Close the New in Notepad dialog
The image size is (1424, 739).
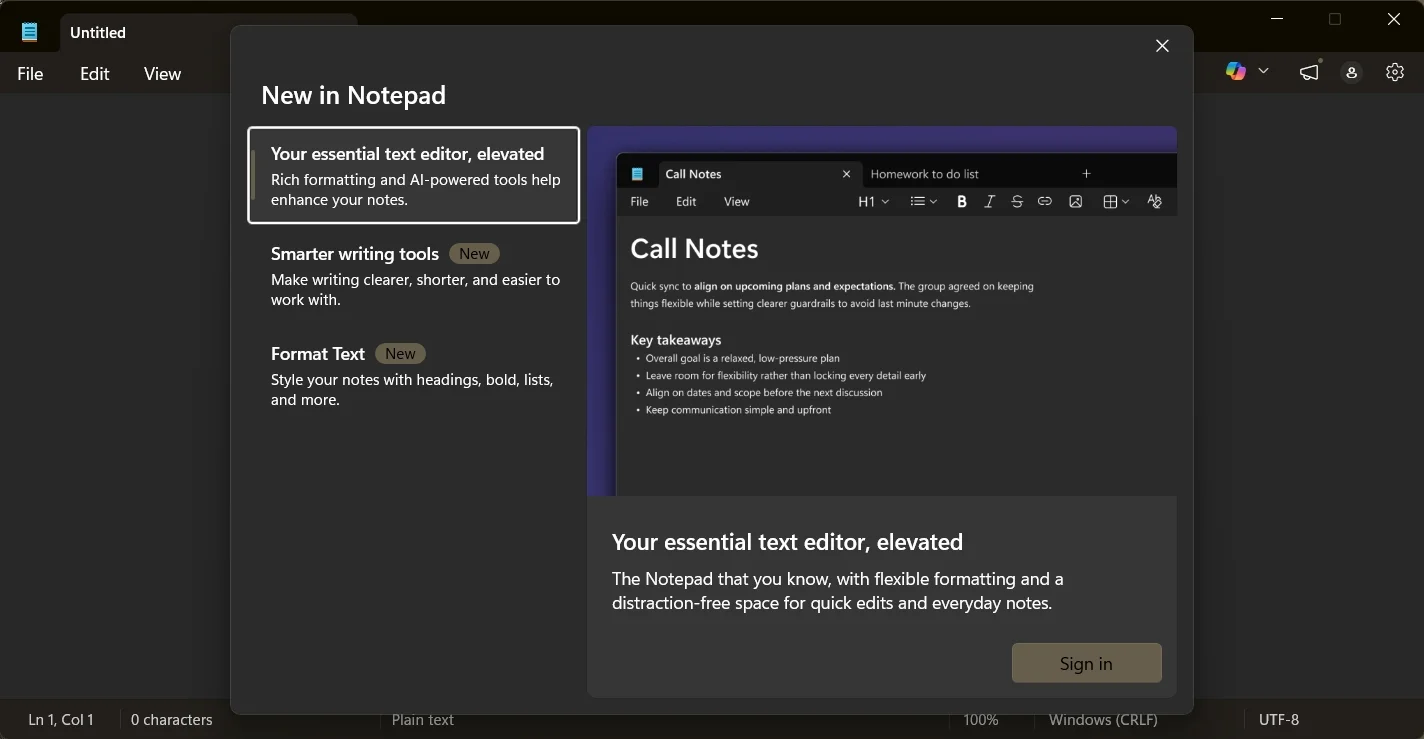[x=1162, y=46]
